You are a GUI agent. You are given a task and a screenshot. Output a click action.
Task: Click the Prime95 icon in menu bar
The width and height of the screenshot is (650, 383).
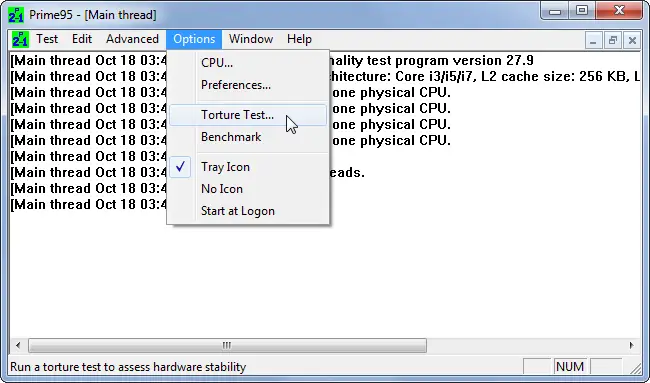(x=20, y=39)
